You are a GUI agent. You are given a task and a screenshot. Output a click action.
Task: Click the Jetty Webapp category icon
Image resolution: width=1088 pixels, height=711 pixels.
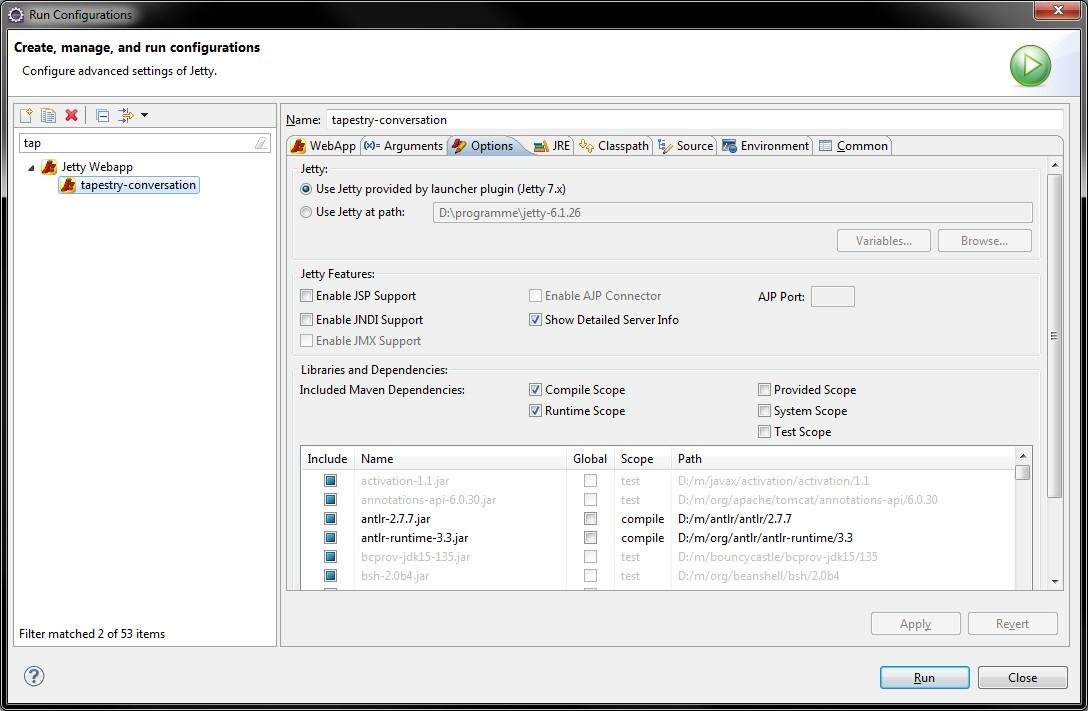[x=48, y=166]
